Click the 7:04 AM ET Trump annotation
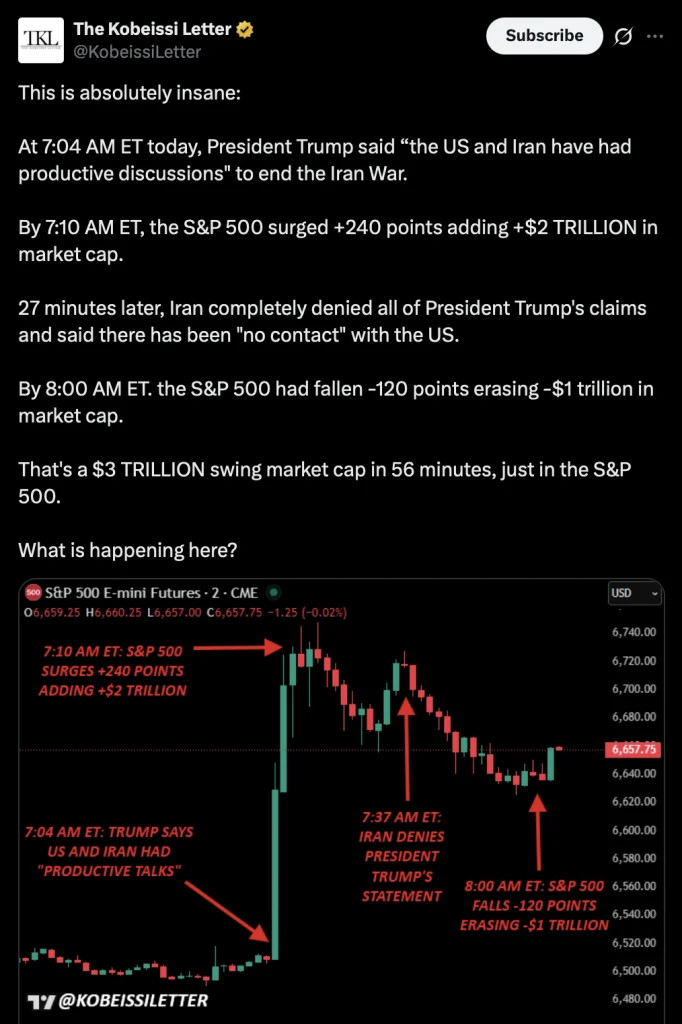This screenshot has width=682, height=1024. pos(110,852)
